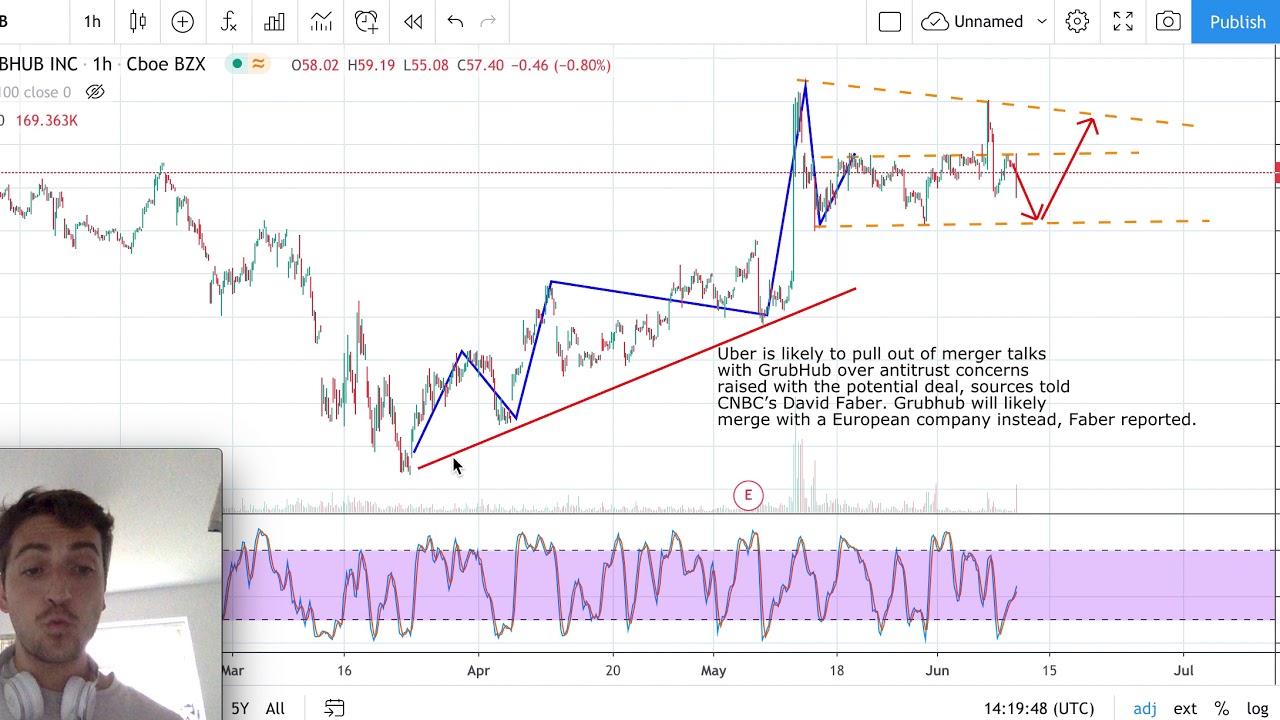The image size is (1280, 720).
Task: Toggle logarithmic scale with log
Action: click(x=1257, y=708)
